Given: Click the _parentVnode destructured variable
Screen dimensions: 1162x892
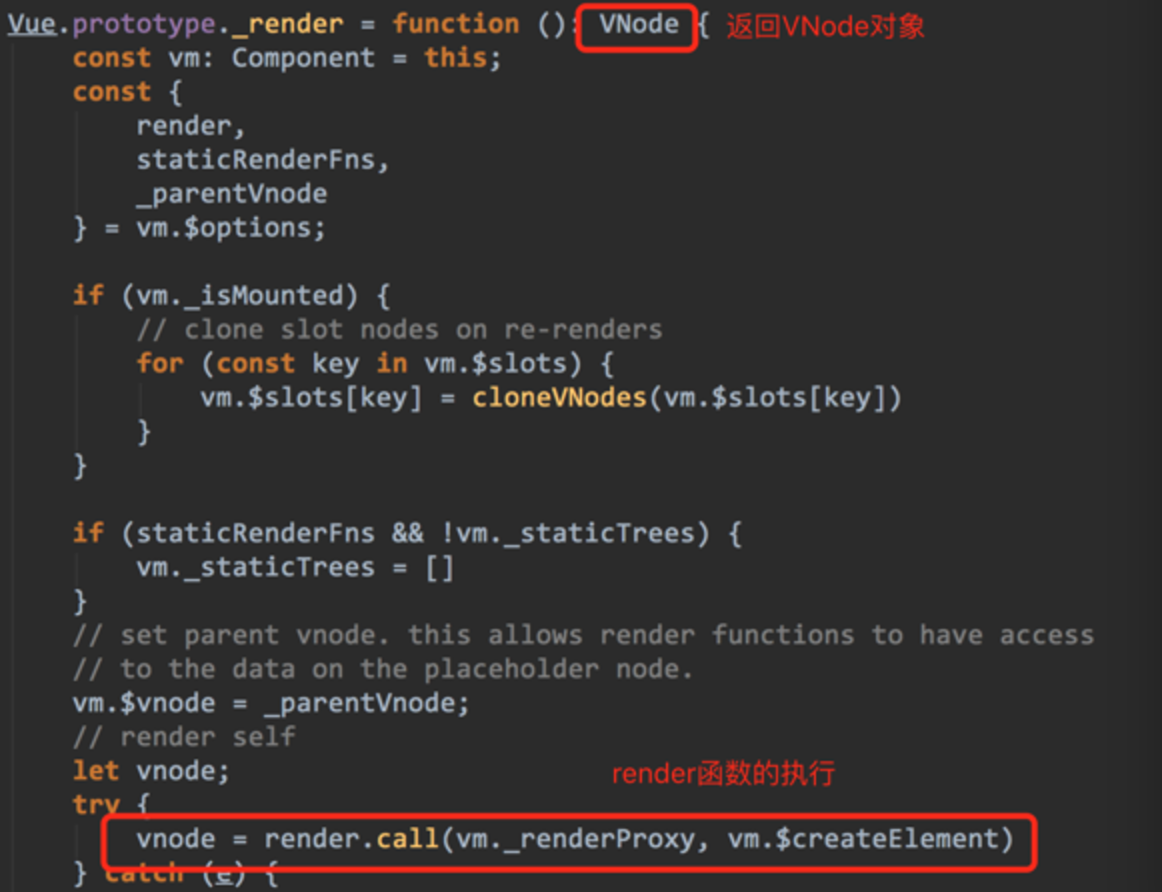Looking at the screenshot, I should [231, 194].
